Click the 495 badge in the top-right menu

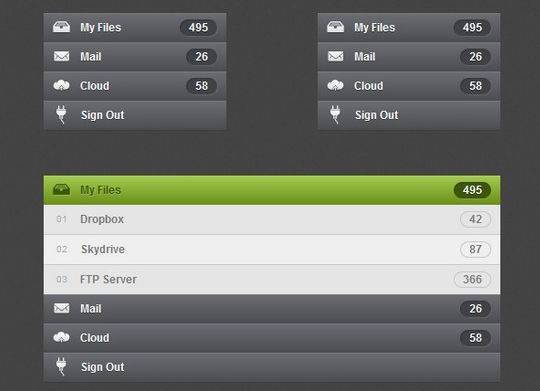472,27
